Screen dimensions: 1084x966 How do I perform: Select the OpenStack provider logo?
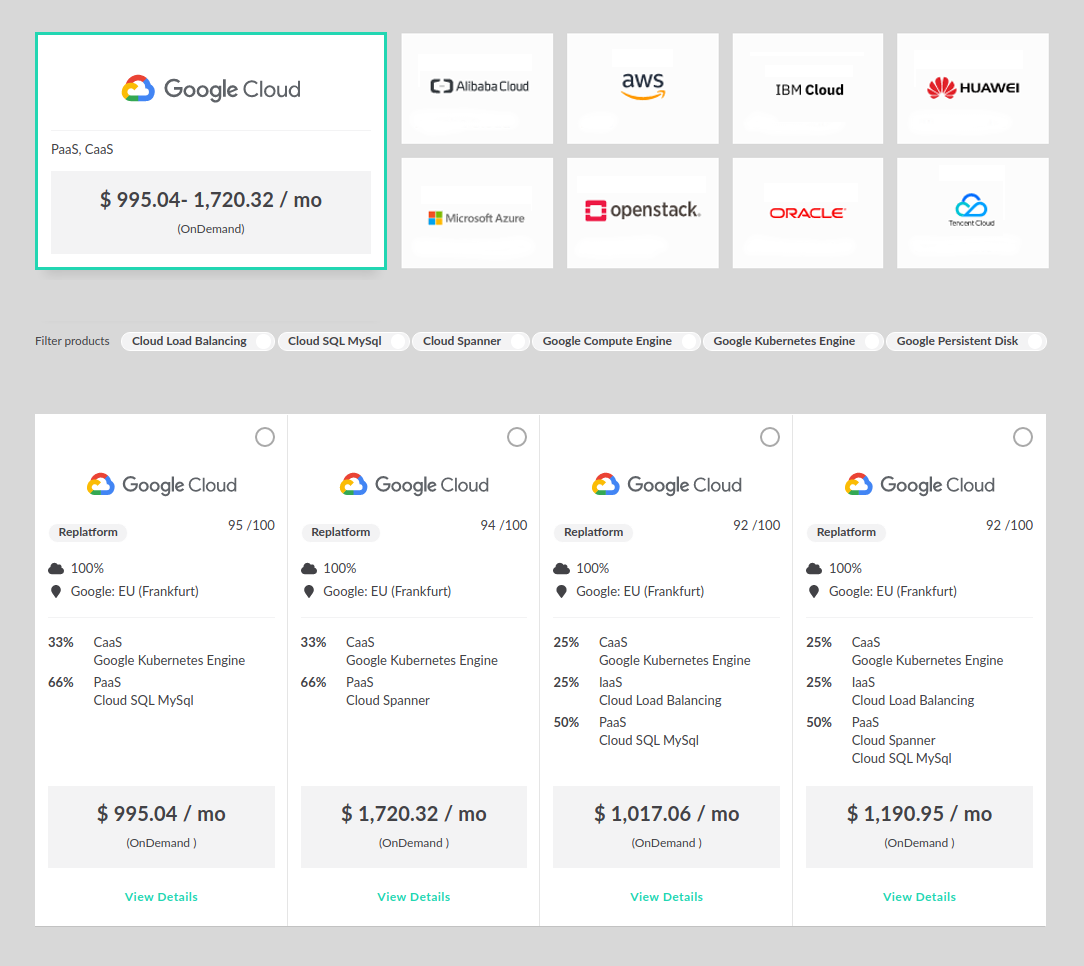coord(643,210)
